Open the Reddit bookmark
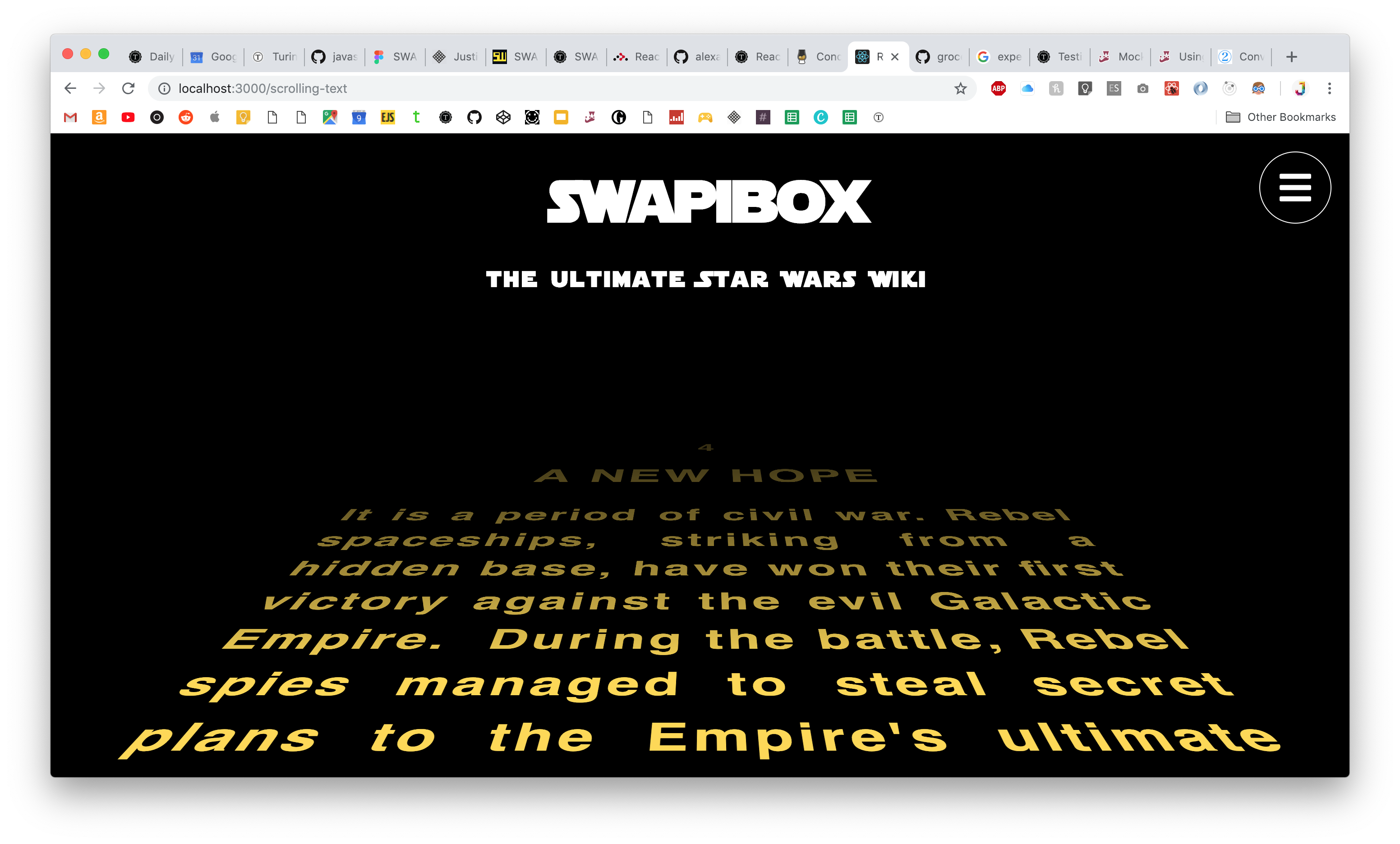Image resolution: width=1400 pixels, height=844 pixels. click(x=186, y=118)
